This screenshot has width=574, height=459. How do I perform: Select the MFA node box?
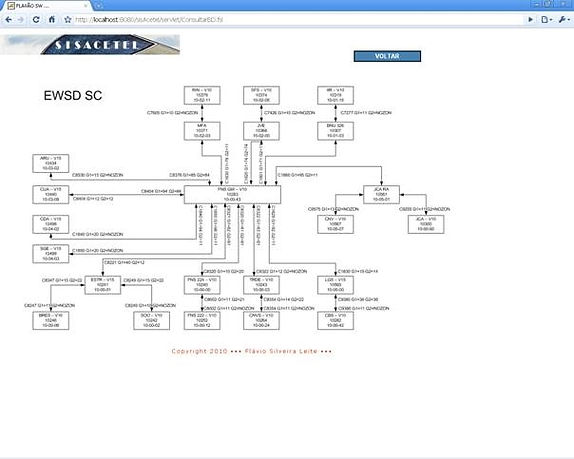pyautogui.click(x=202, y=131)
